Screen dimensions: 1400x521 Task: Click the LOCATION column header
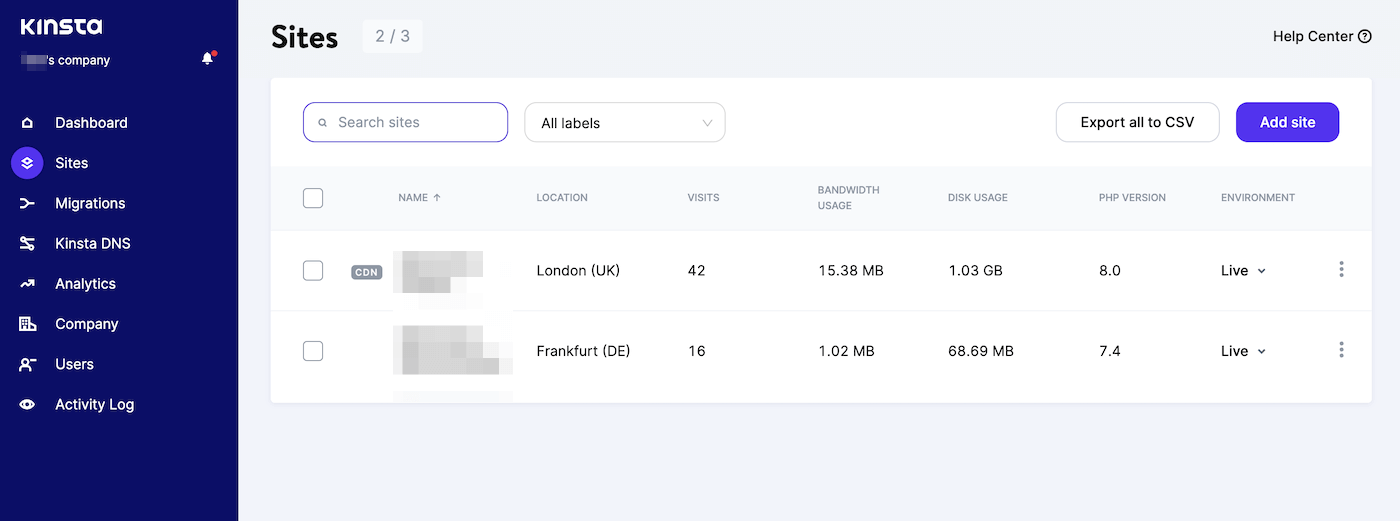562,198
